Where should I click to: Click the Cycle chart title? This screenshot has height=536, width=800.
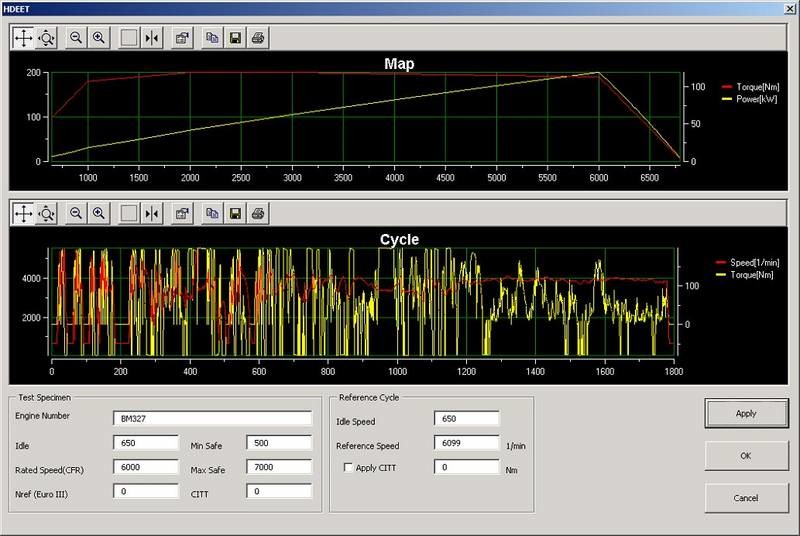click(x=399, y=240)
